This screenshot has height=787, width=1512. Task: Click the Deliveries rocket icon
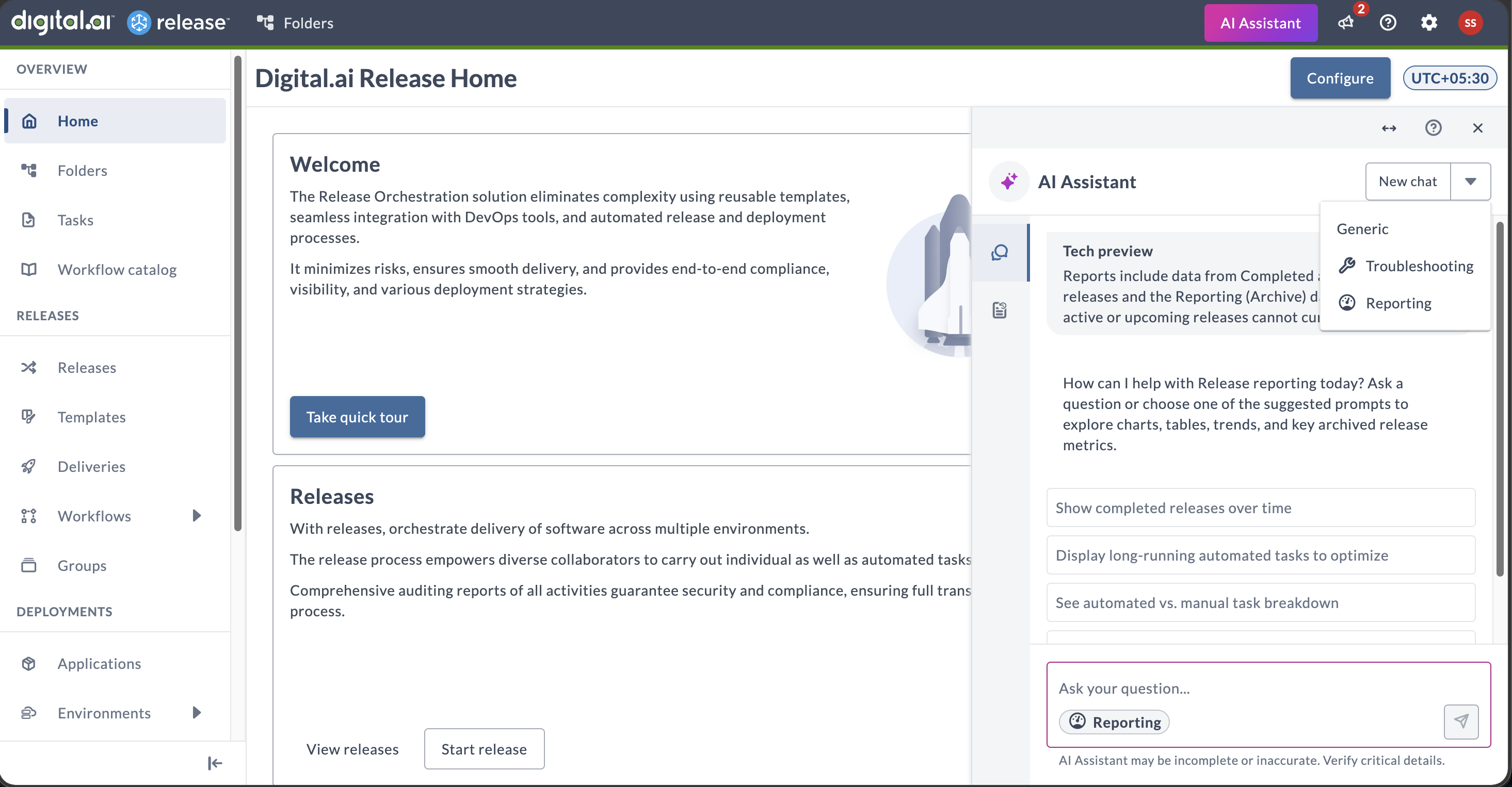click(29, 466)
